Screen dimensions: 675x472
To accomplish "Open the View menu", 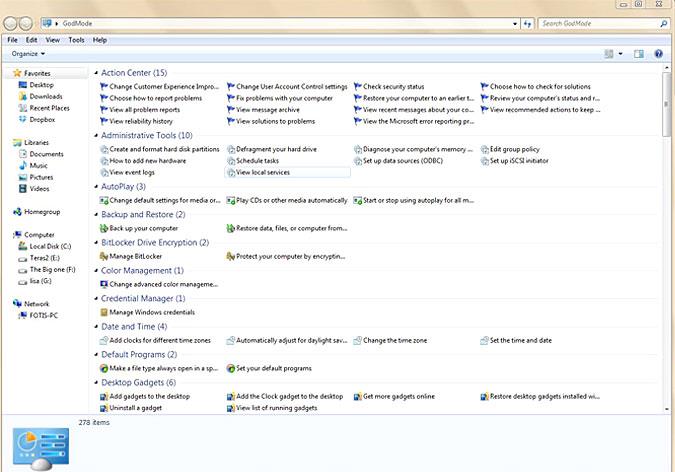I will (53, 40).
